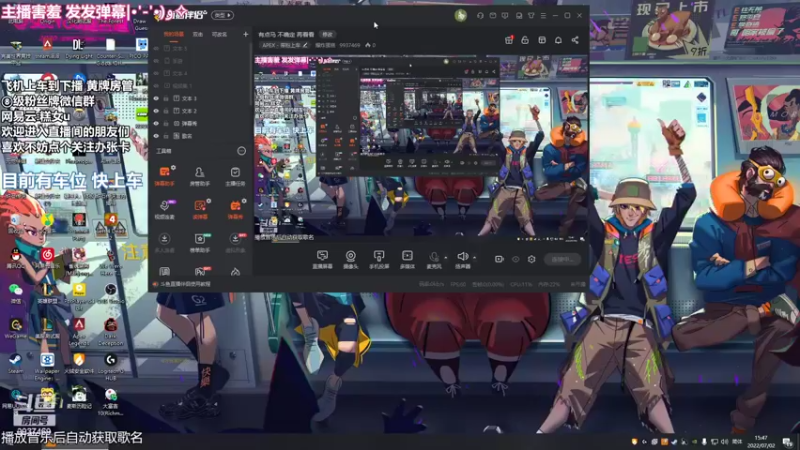
Task: Add a 多媒体 media source
Action: pyautogui.click(x=407, y=259)
